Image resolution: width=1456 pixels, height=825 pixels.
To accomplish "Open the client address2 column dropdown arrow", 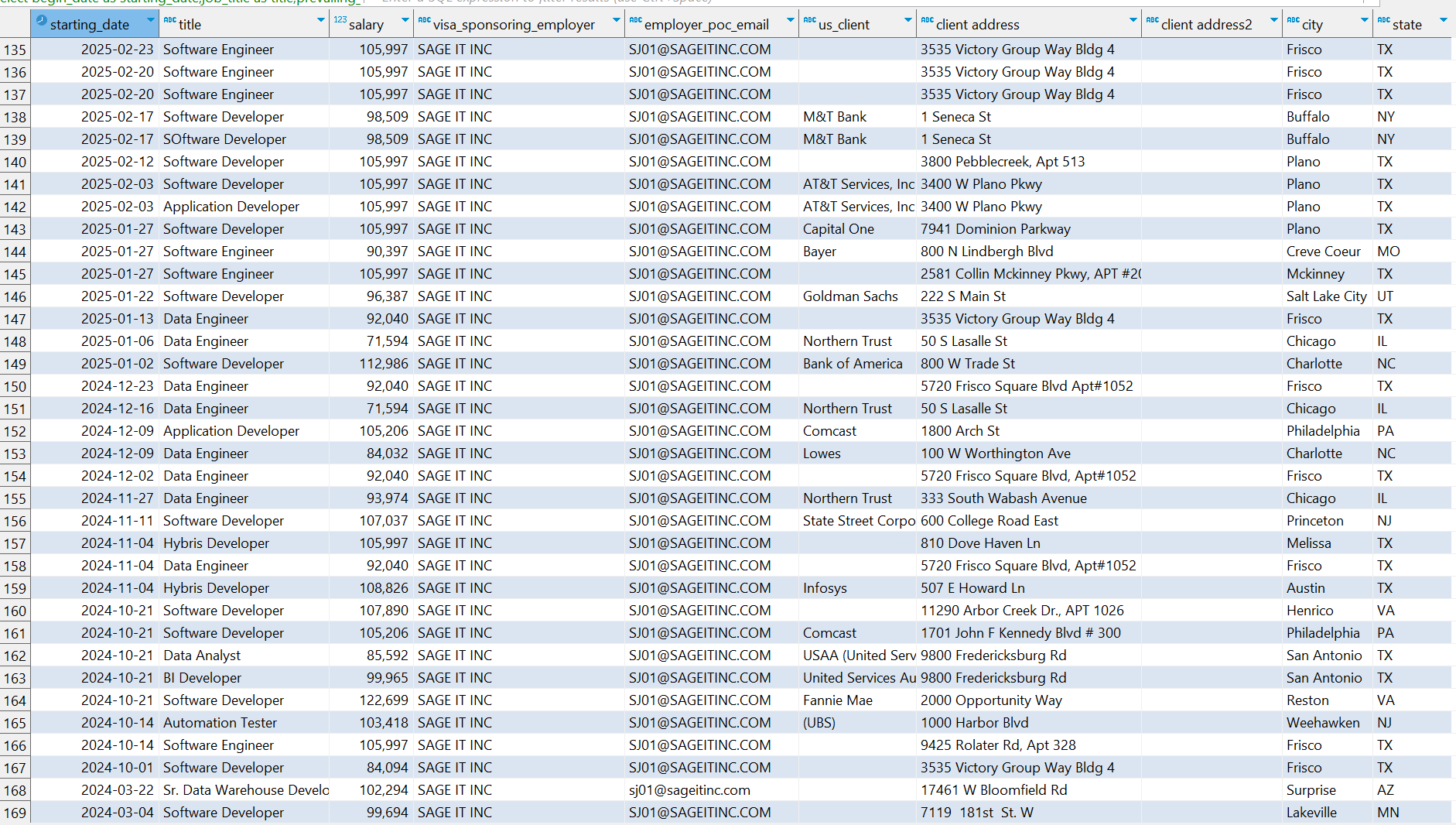I will [x=1274, y=20].
